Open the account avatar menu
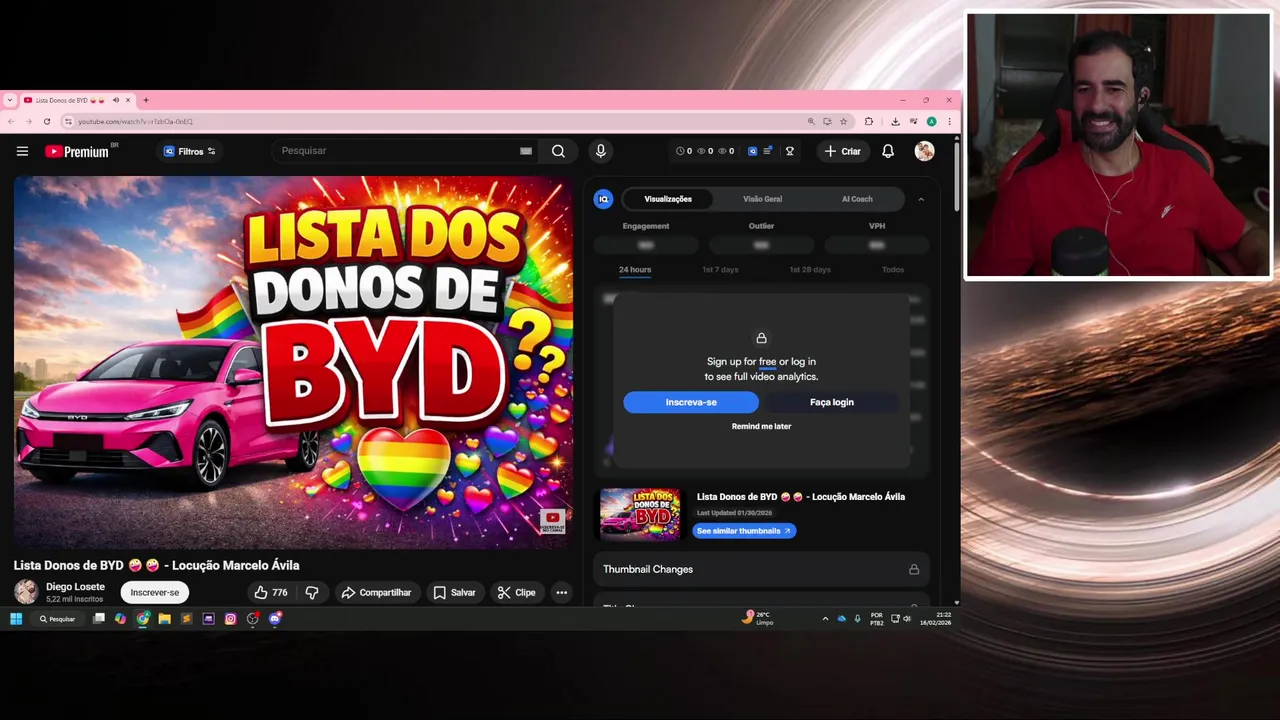 coord(924,151)
